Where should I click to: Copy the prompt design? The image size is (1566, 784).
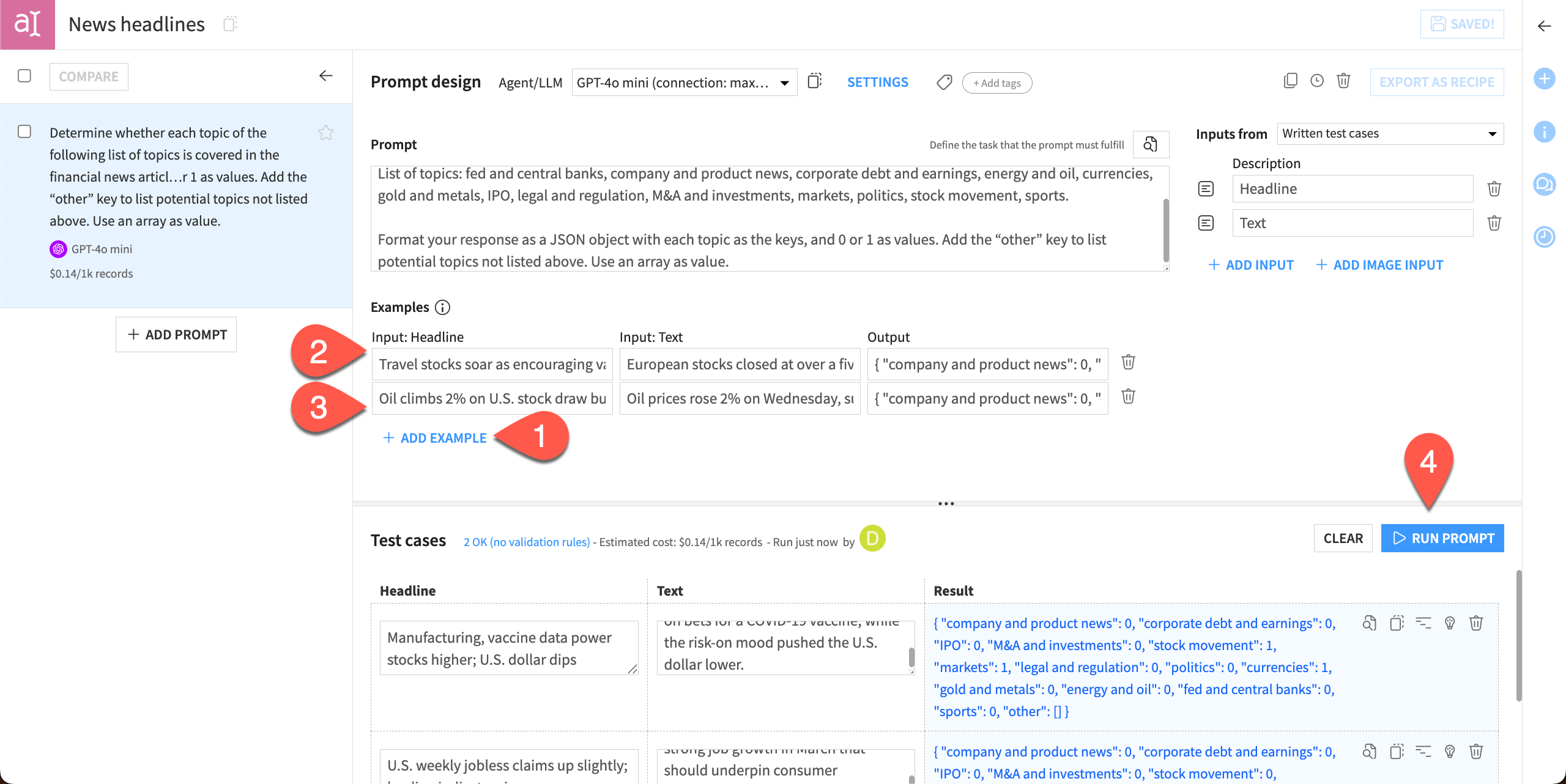1291,80
